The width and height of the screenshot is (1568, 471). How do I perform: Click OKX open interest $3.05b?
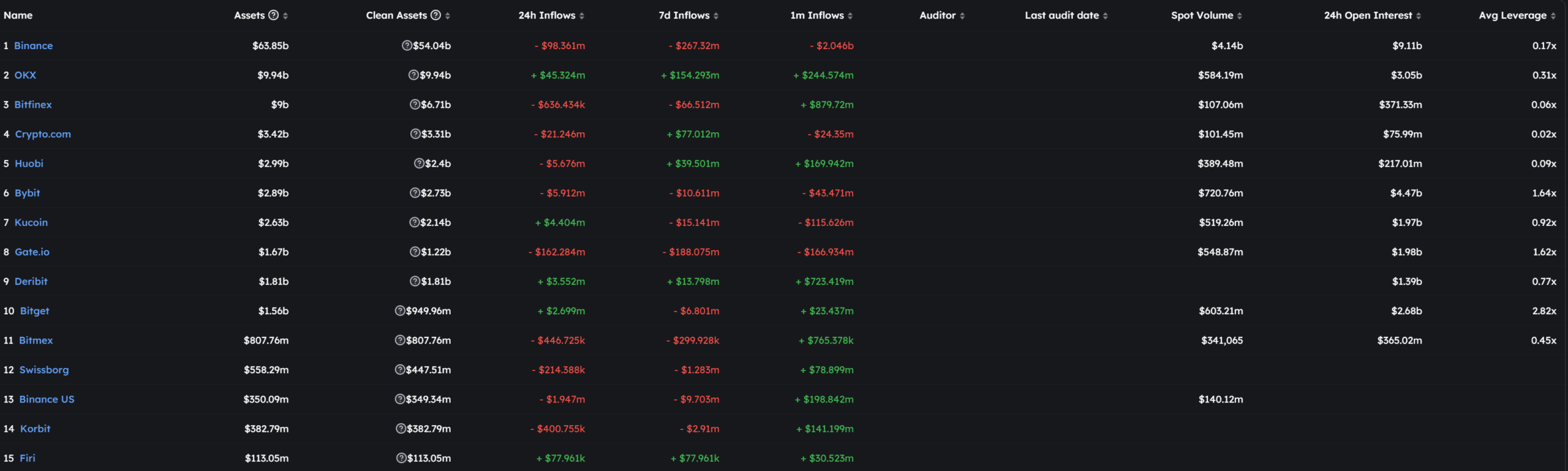(1406, 75)
